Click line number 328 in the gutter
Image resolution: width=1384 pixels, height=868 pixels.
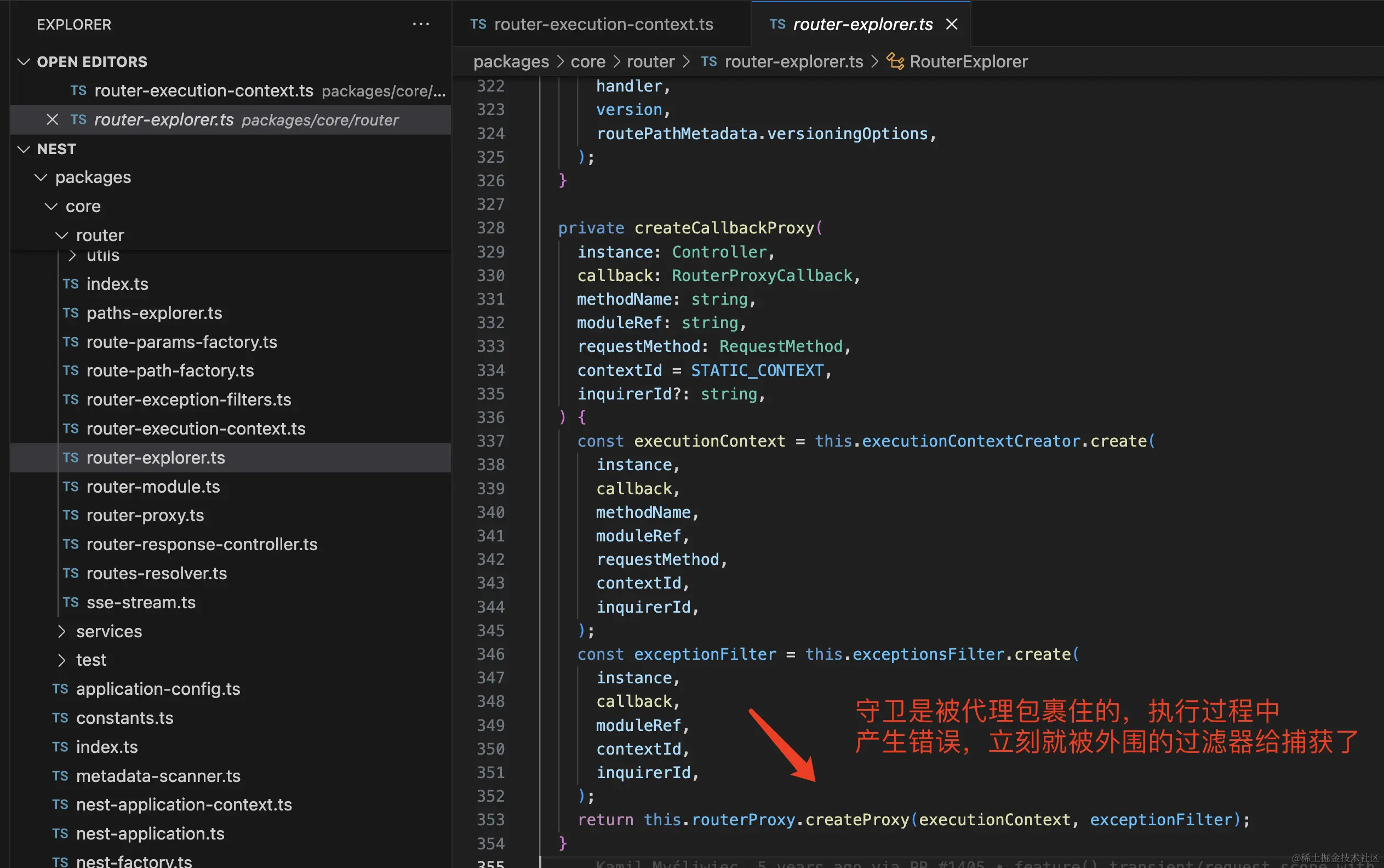[x=490, y=228]
